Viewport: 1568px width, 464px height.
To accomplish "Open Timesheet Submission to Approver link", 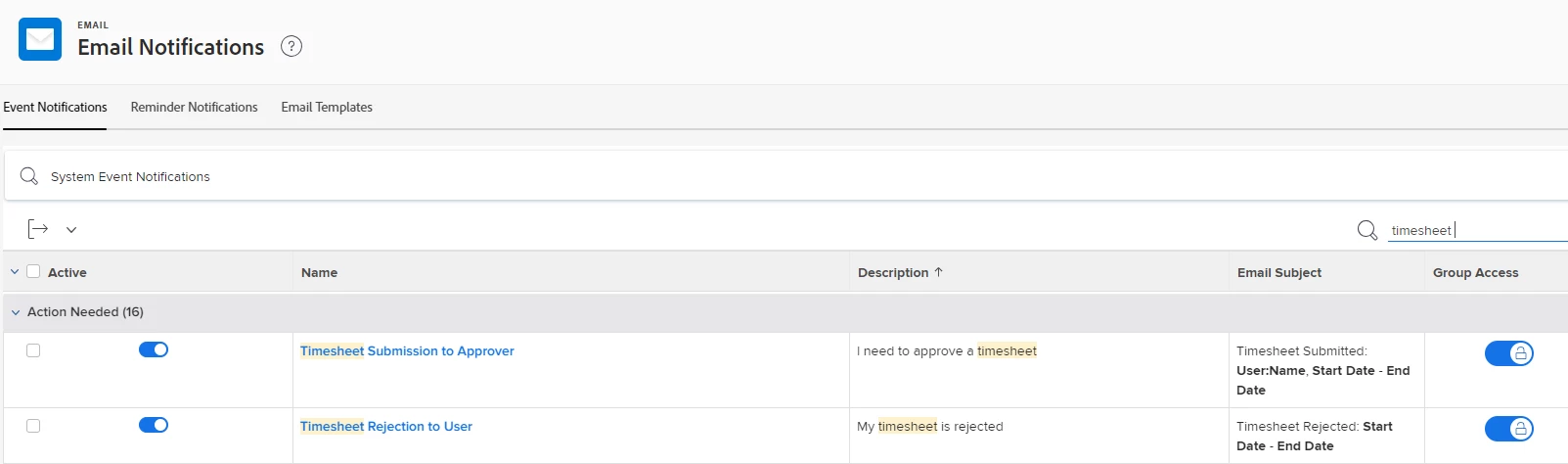I will coord(407,350).
